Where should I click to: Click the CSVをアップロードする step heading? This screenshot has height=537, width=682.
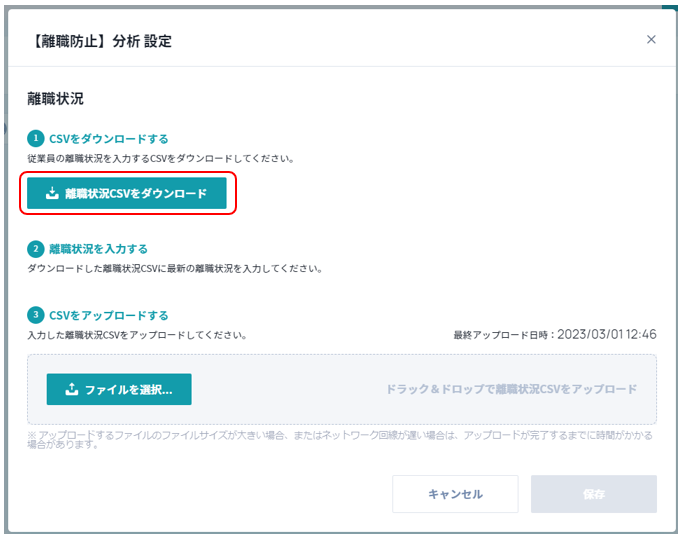click(109, 315)
